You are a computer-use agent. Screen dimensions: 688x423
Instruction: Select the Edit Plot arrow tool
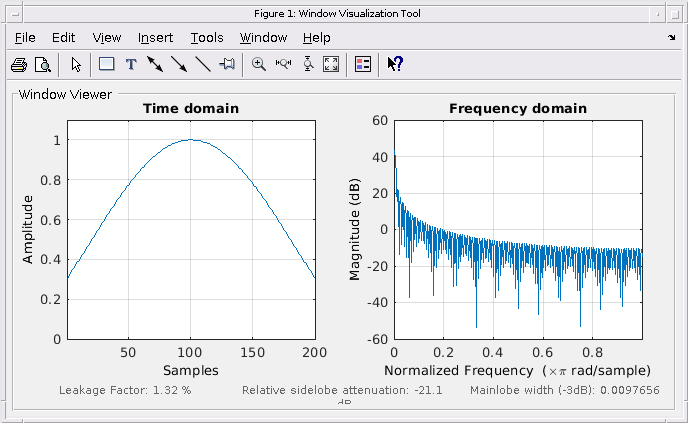click(x=76, y=65)
